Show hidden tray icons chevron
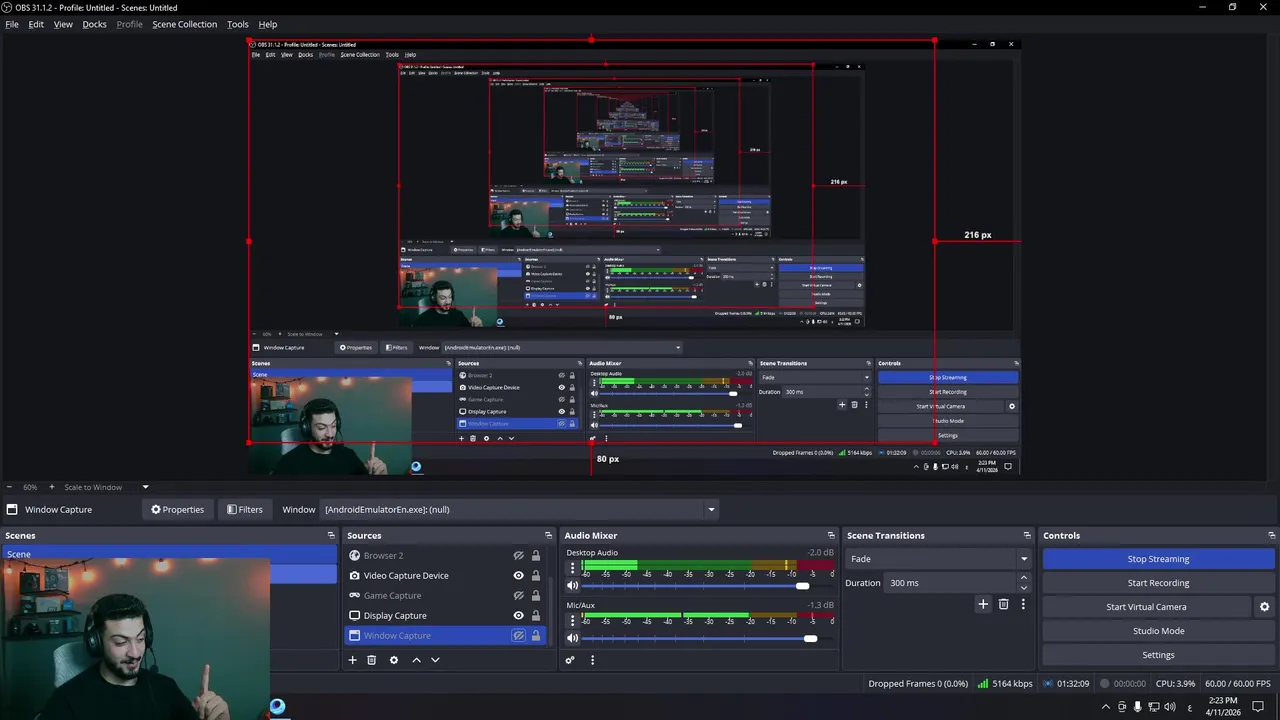The height and width of the screenshot is (720, 1280). coord(1106,707)
